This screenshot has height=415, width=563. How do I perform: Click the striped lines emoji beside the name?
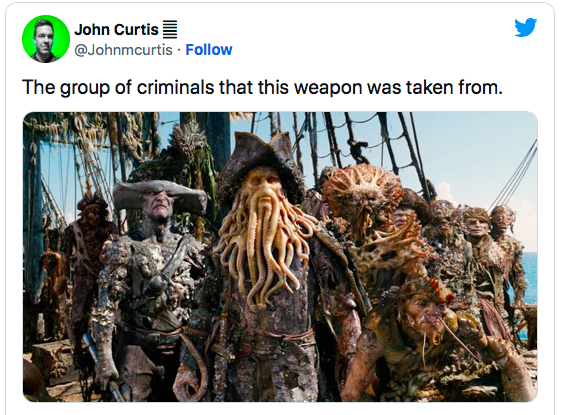[x=170, y=30]
